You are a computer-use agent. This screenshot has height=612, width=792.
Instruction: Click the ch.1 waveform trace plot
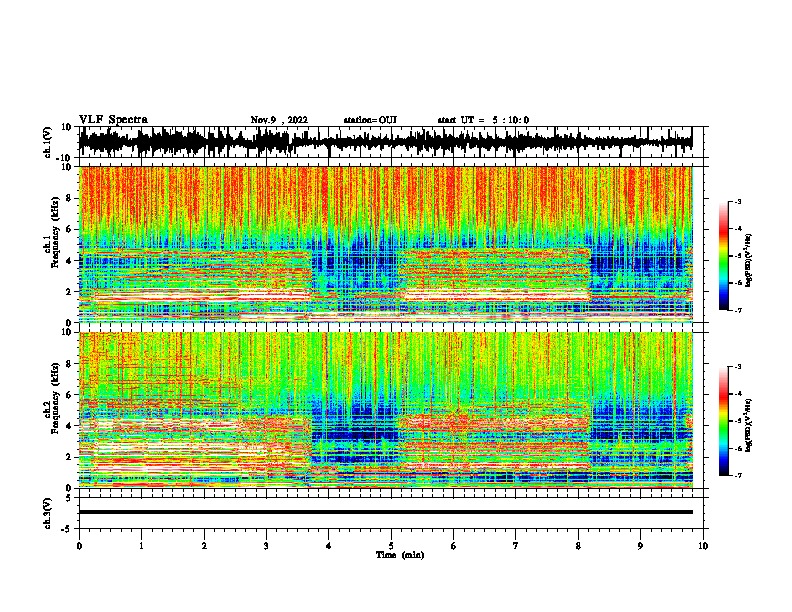pyautogui.click(x=386, y=142)
